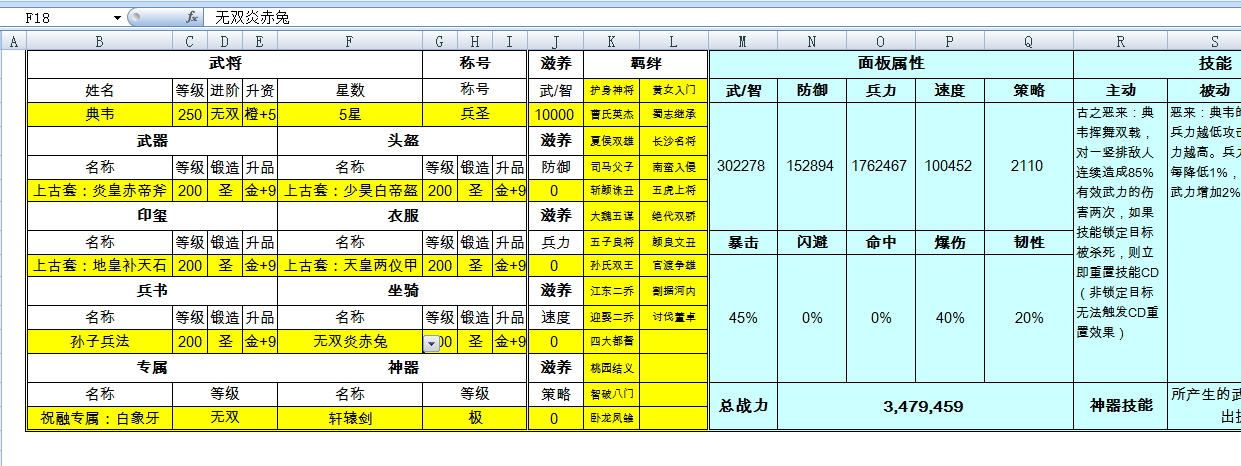This screenshot has height=466, width=1241.
Task: Select the crit damage value 40%
Action: click(949, 318)
